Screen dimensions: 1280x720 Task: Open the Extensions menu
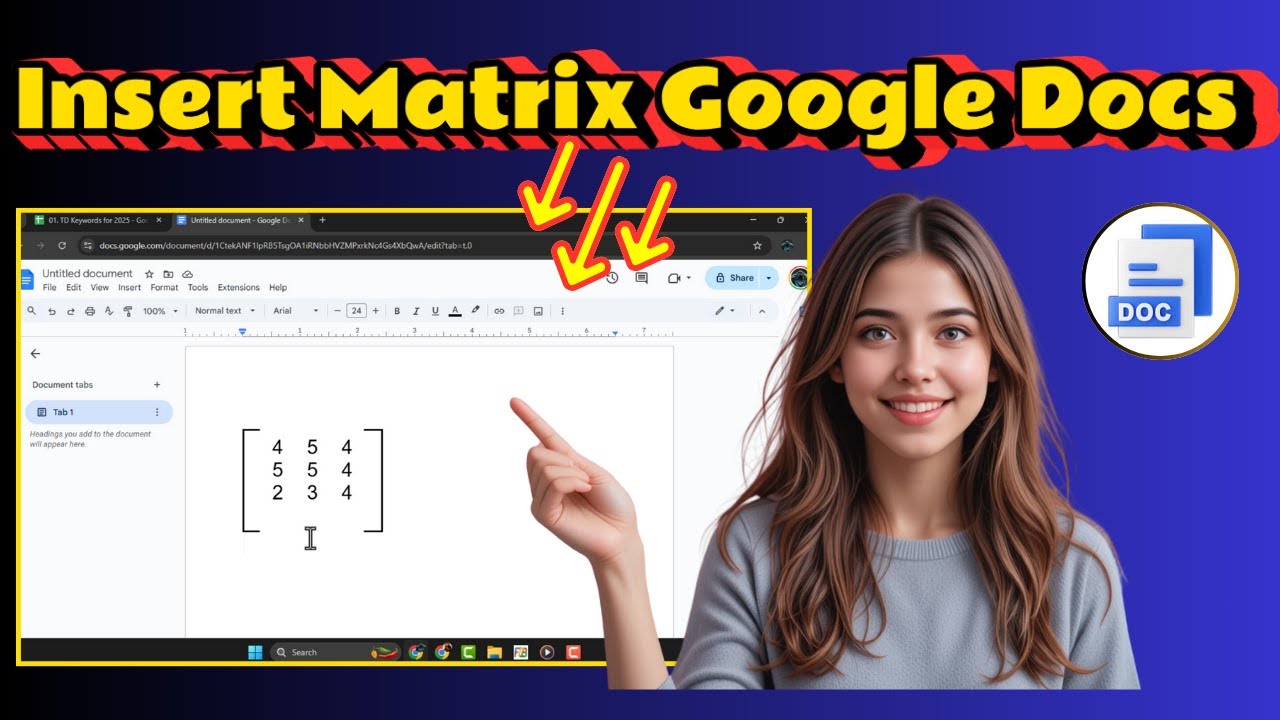pos(238,288)
